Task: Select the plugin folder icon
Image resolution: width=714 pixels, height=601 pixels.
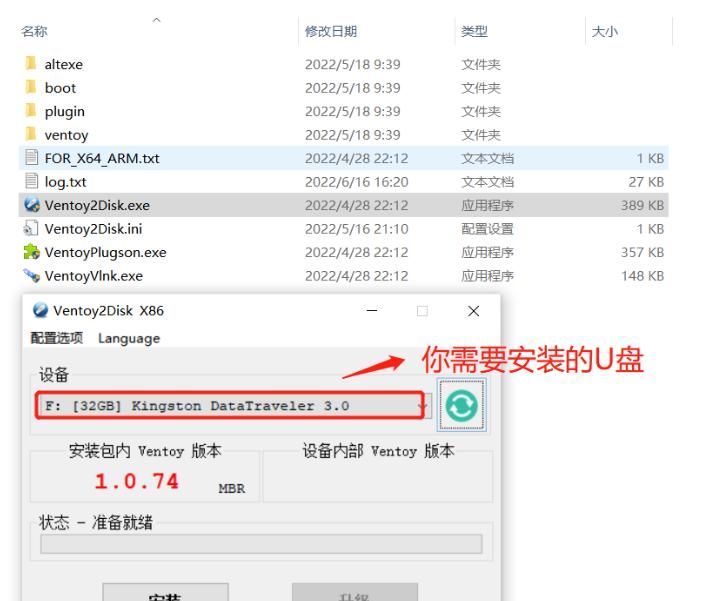Action: click(31, 110)
